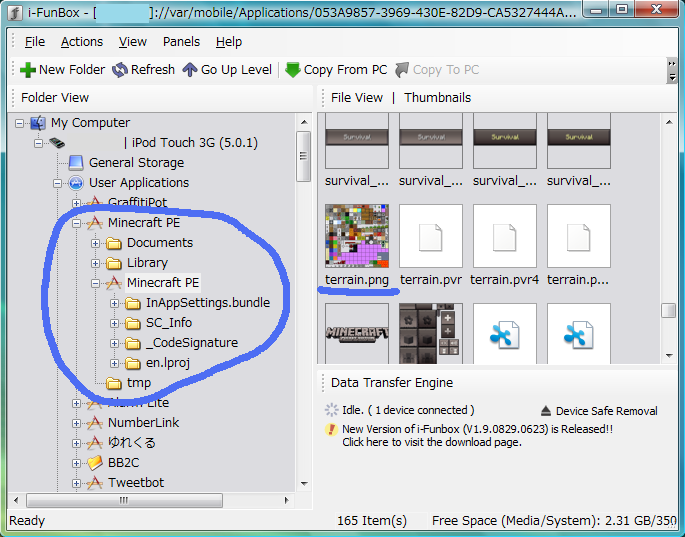The width and height of the screenshot is (685, 537).
Task: Select the Minecraft logo image thumbnail
Action: click(357, 334)
